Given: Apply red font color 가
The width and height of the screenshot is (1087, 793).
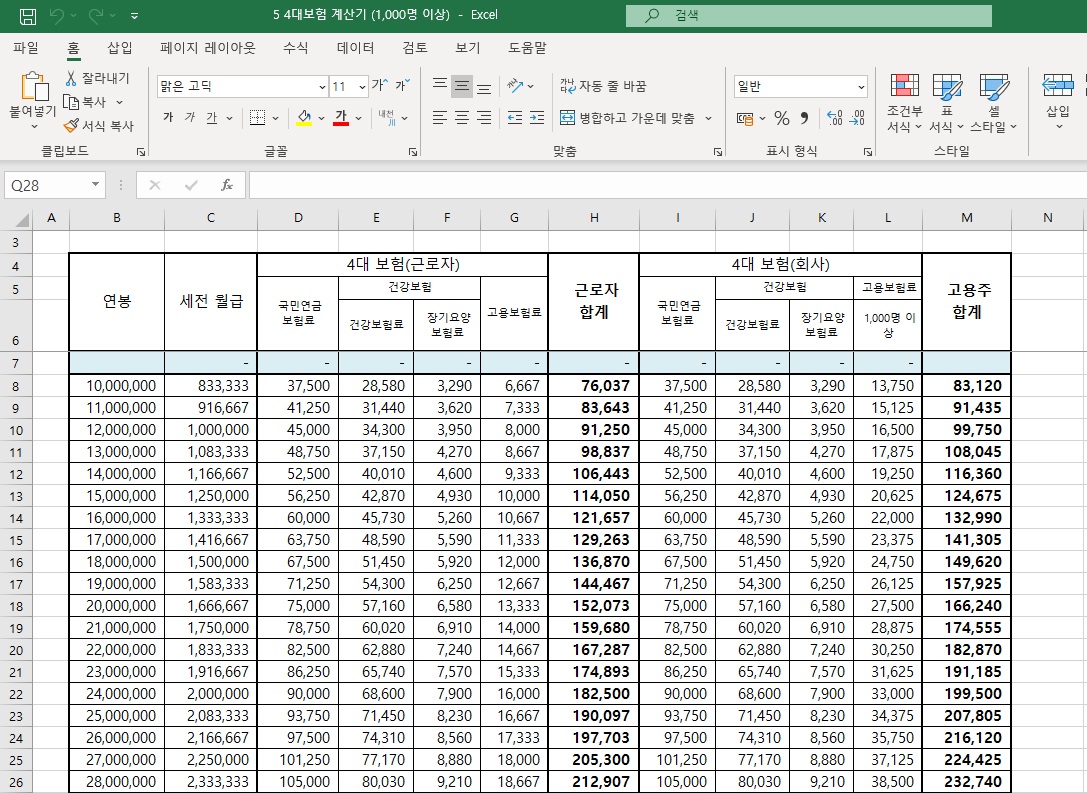Looking at the screenshot, I should point(340,118).
